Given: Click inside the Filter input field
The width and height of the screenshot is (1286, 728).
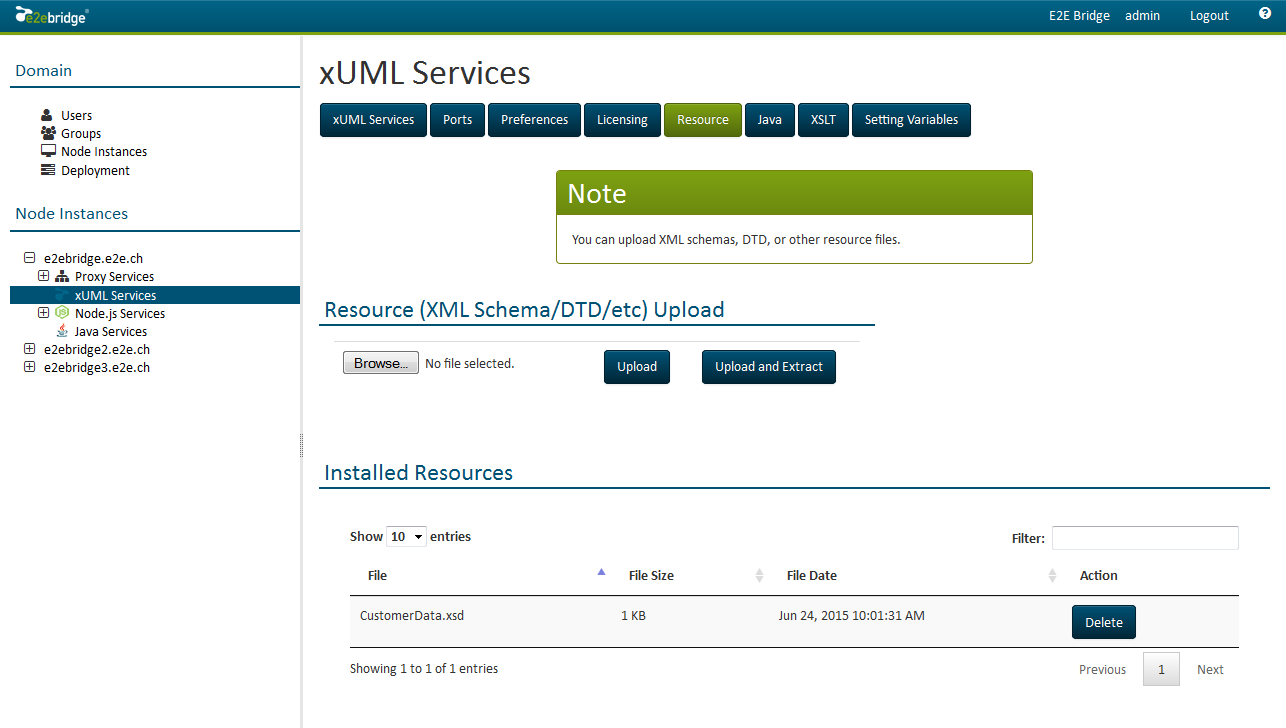Looking at the screenshot, I should [x=1144, y=537].
